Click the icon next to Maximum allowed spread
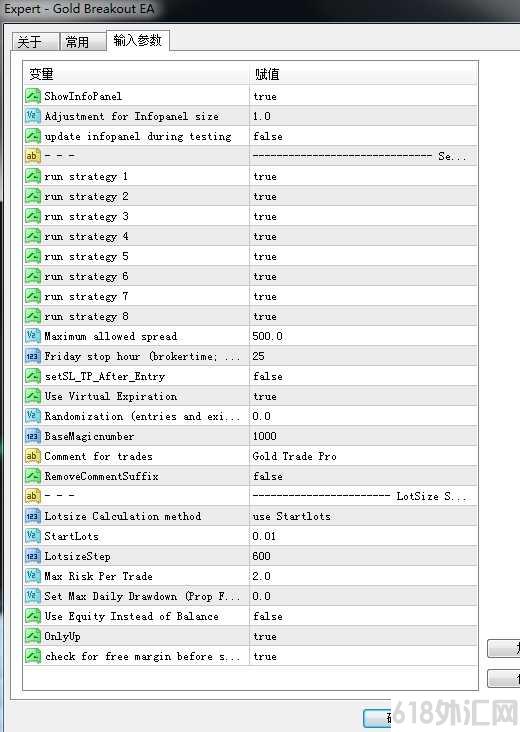The height and width of the screenshot is (732, 520). click(33, 336)
